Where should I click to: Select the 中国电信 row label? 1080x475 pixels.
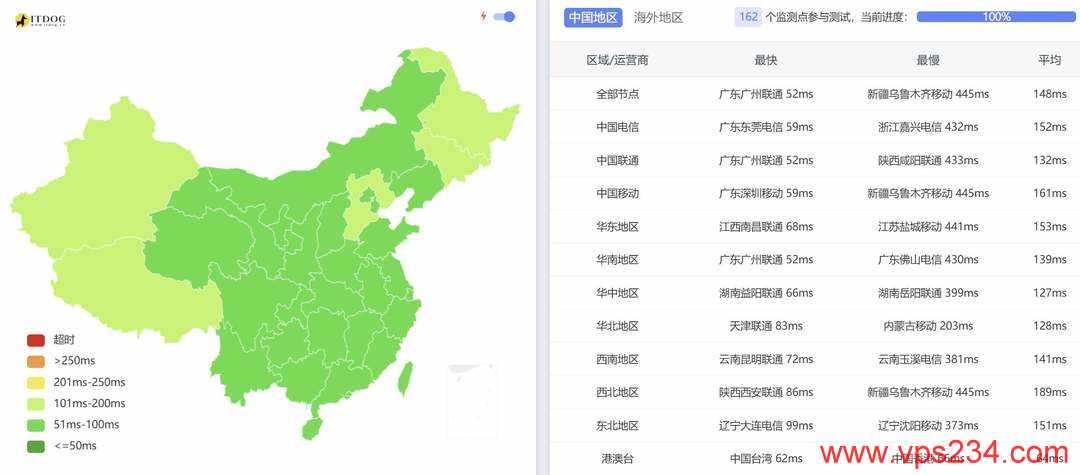617,127
